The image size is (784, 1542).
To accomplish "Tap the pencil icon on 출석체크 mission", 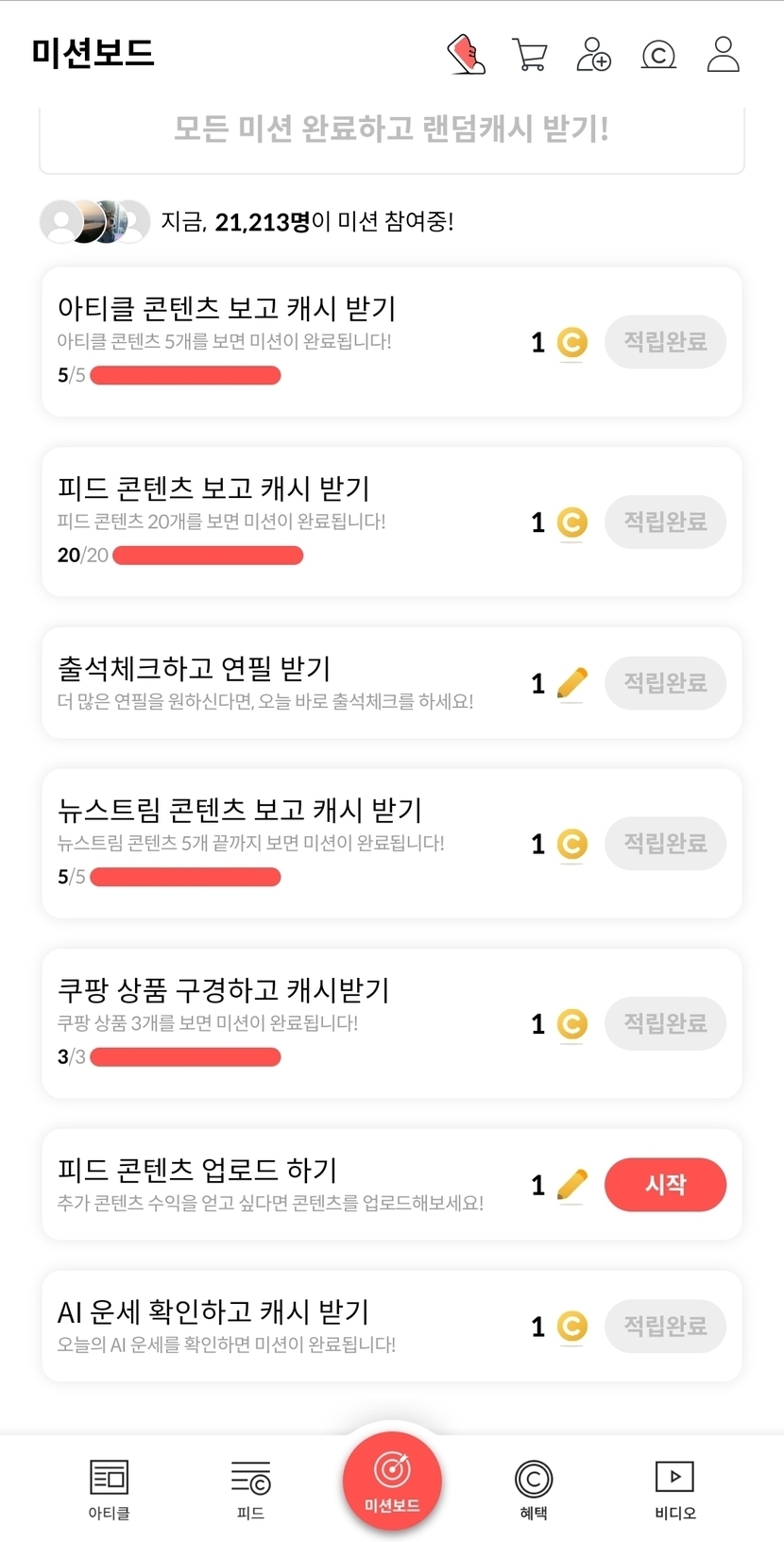I will click(x=571, y=682).
